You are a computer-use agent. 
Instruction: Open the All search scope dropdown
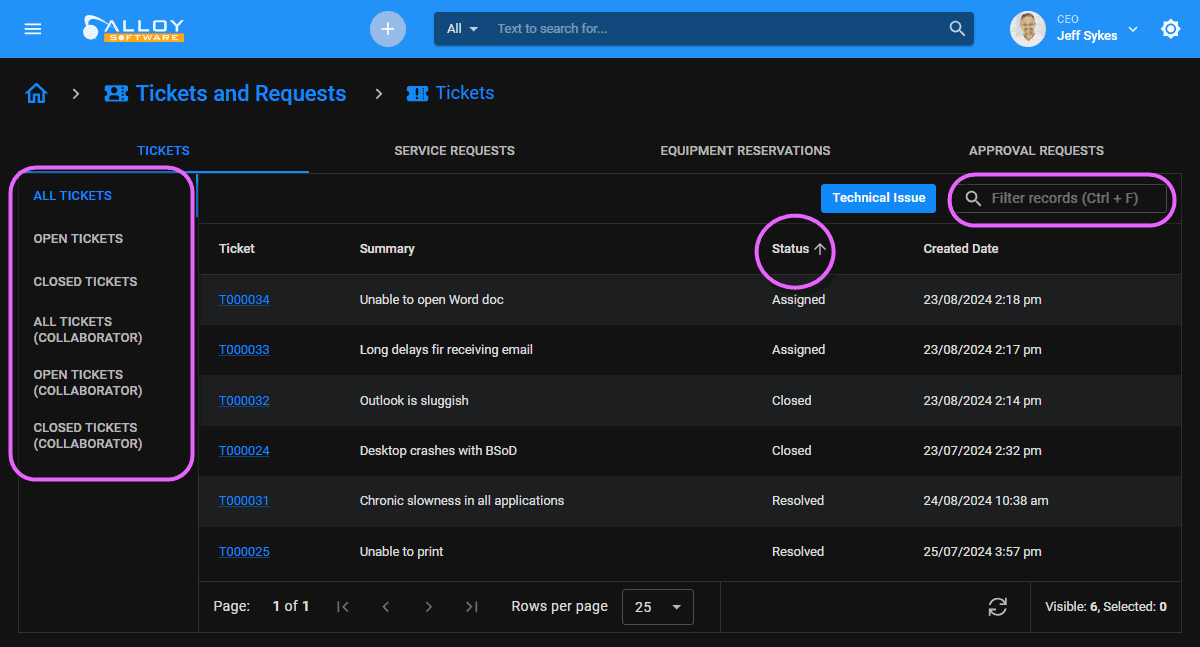(462, 28)
